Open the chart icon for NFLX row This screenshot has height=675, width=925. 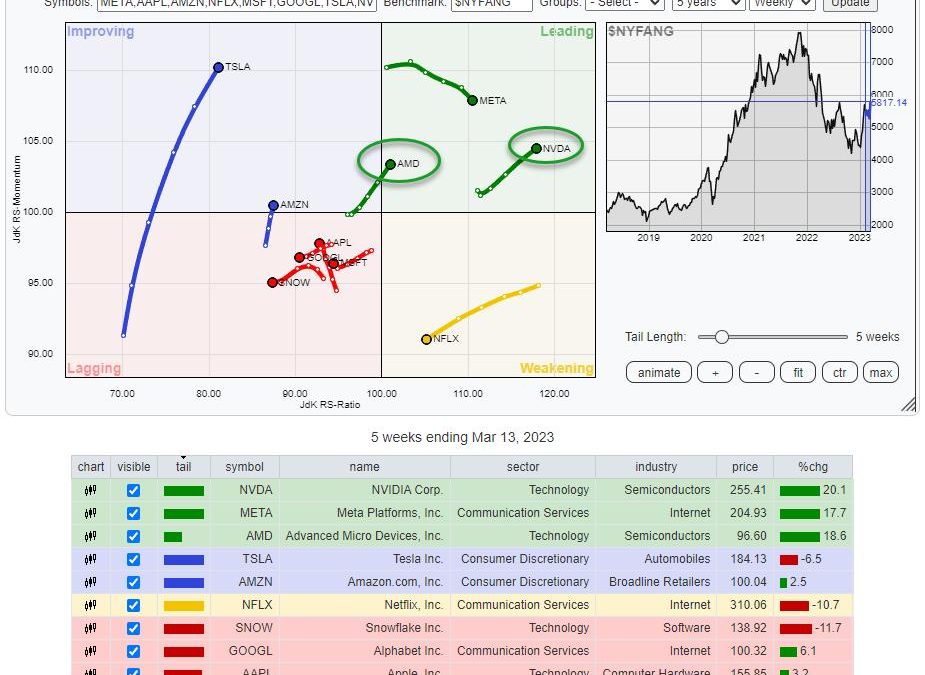(90, 605)
